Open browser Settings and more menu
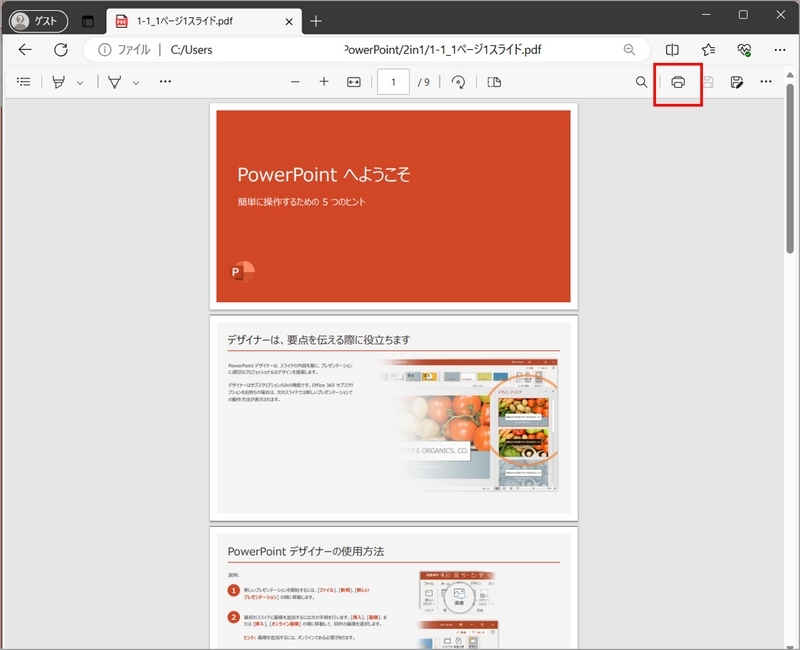This screenshot has width=800, height=650. click(x=780, y=49)
